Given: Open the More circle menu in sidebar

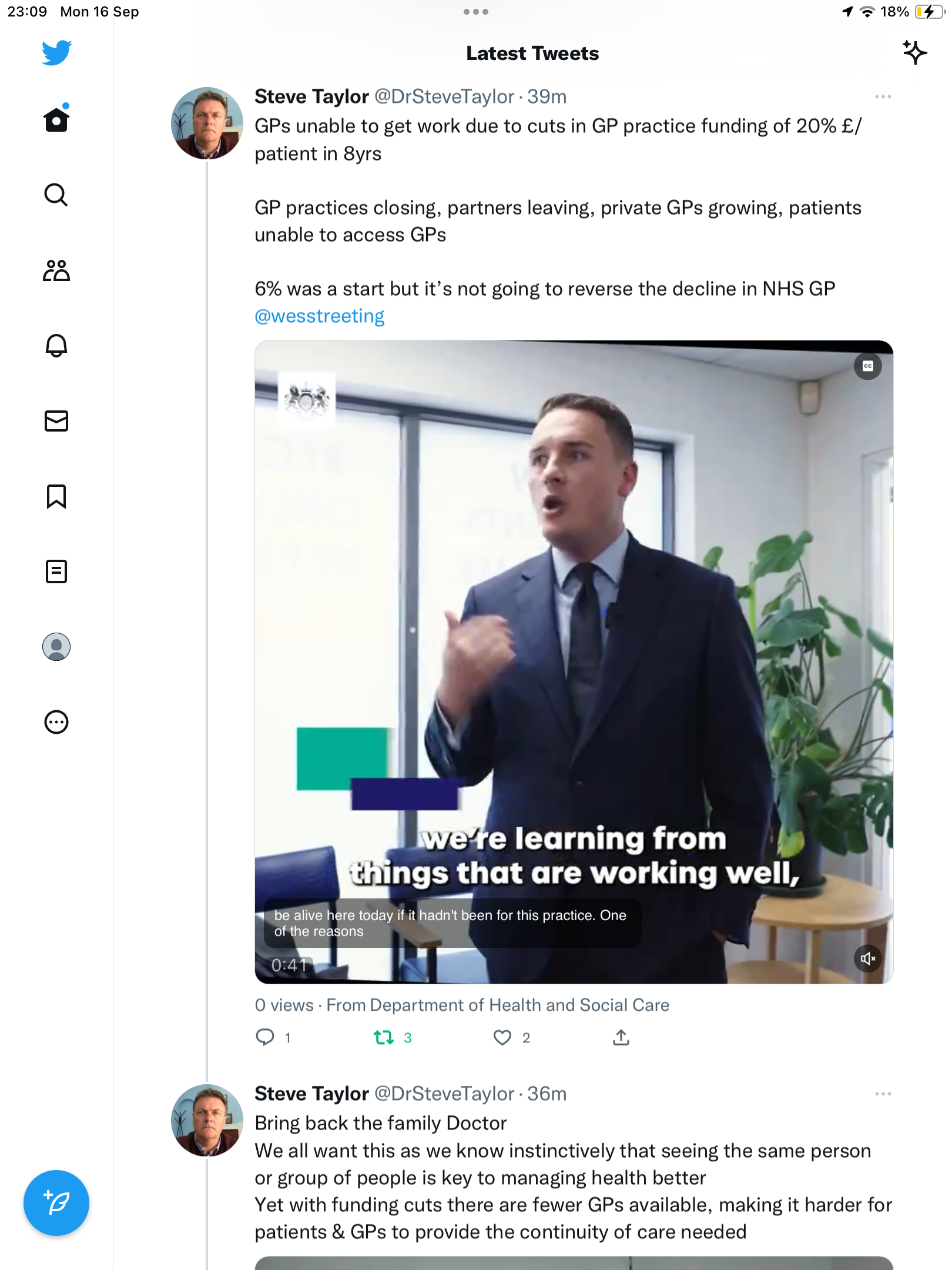Looking at the screenshot, I should [56, 722].
